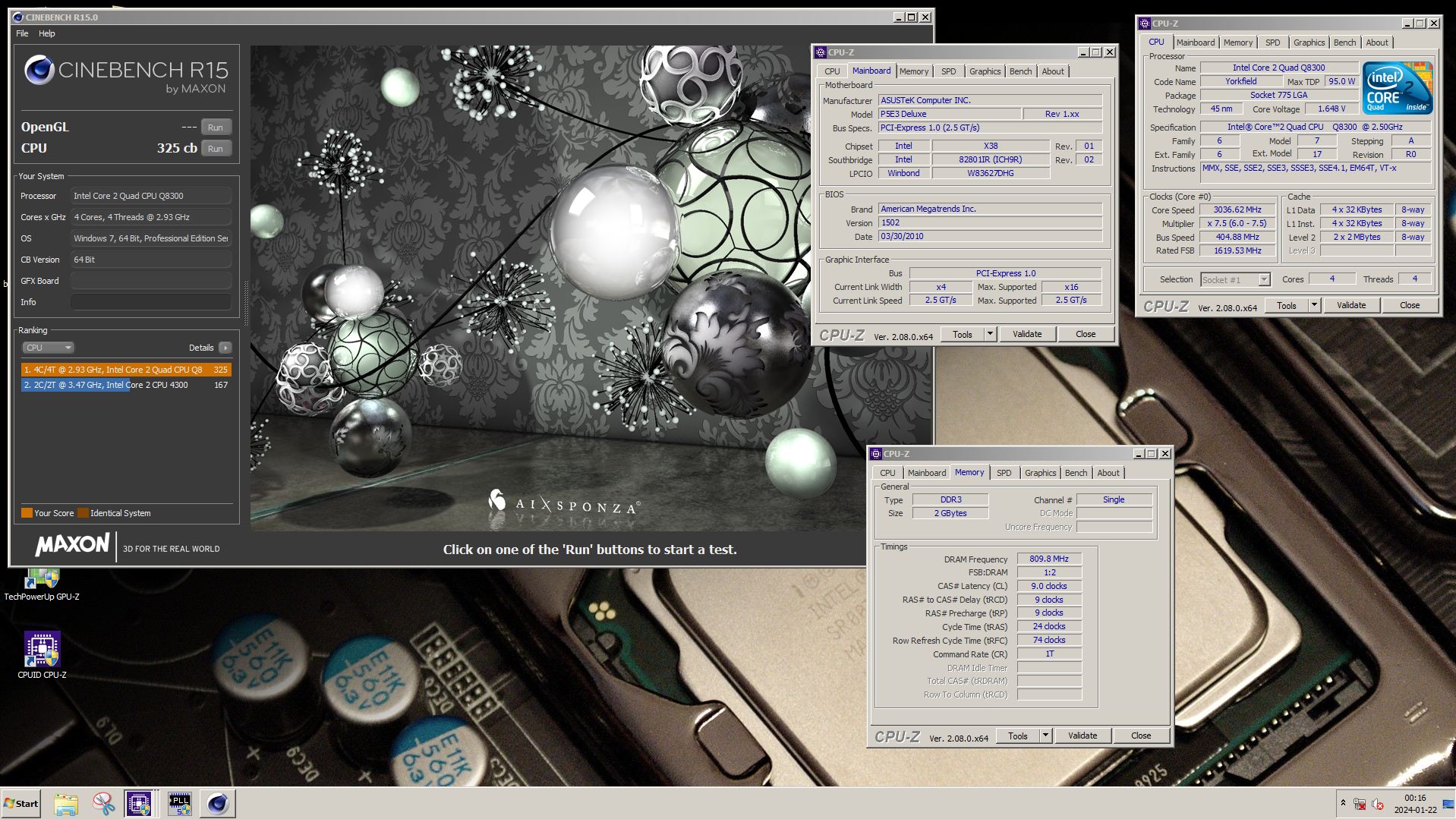The width and height of the screenshot is (1456, 819).
Task: Click Tools button in Mainboard window
Action: (x=963, y=334)
